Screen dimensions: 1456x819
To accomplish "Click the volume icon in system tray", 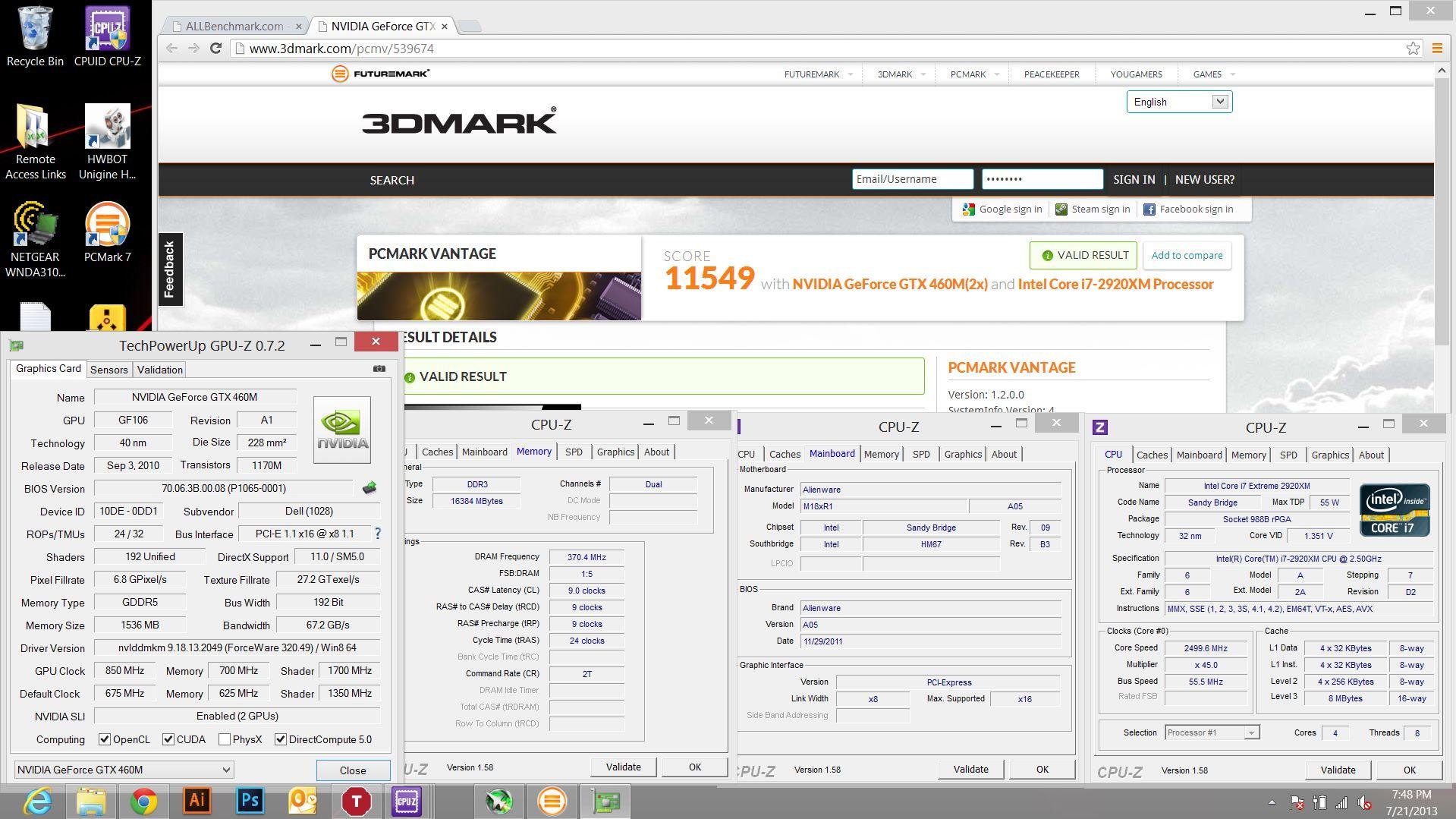I will point(1364,802).
